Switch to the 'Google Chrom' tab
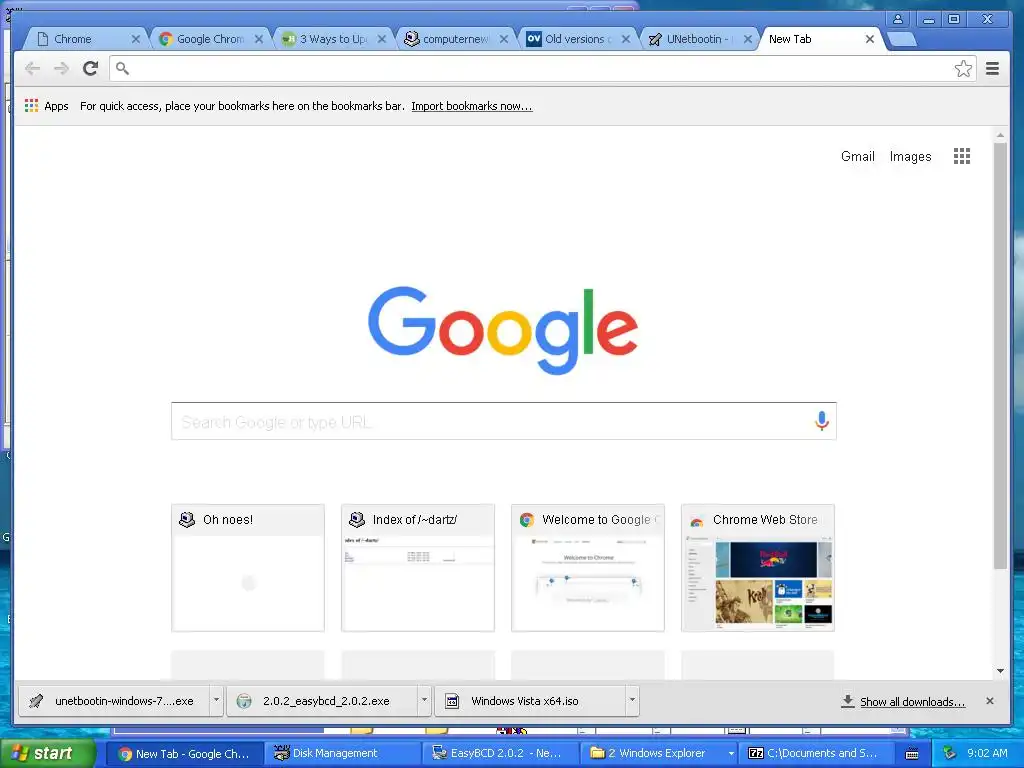The width and height of the screenshot is (1024, 768). 210,39
